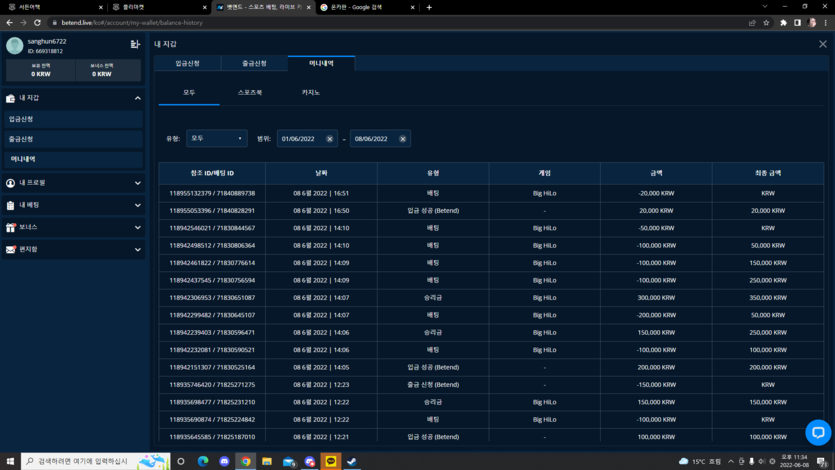Screen dimensions: 835x470
Task: Select the 스포츠북 filter tab
Action: tap(250, 93)
